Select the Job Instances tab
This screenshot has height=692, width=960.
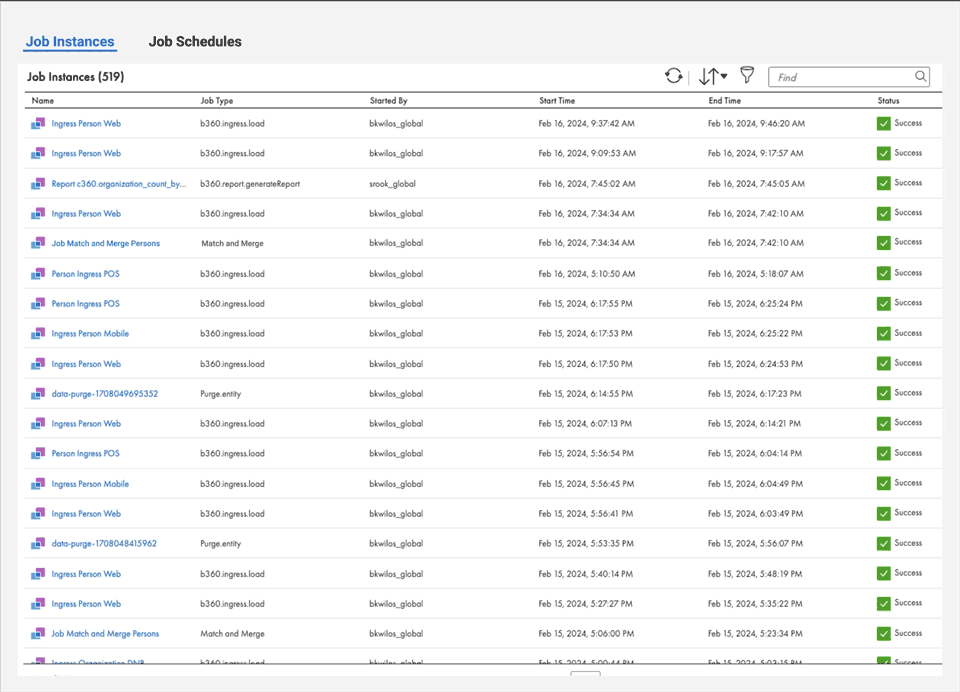(x=70, y=42)
